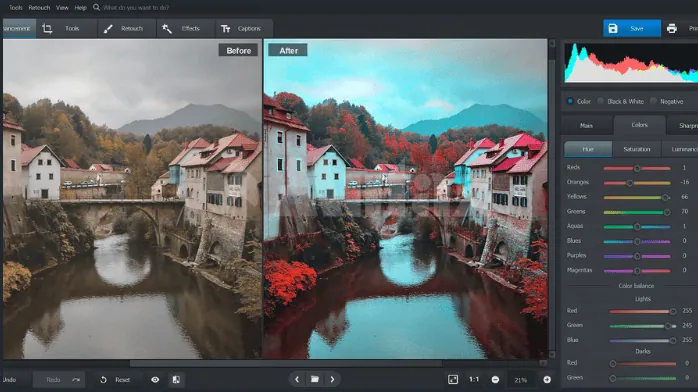Click the printer icon

pyautogui.click(x=672, y=28)
